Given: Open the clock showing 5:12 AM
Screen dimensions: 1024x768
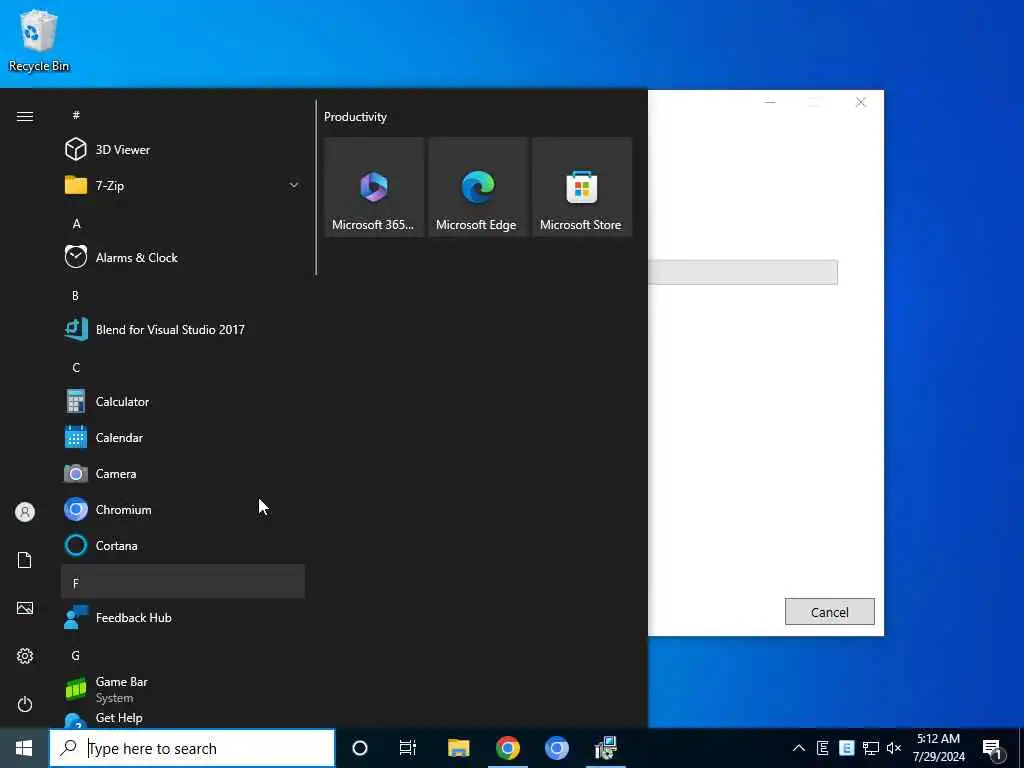Looking at the screenshot, I should tap(938, 748).
